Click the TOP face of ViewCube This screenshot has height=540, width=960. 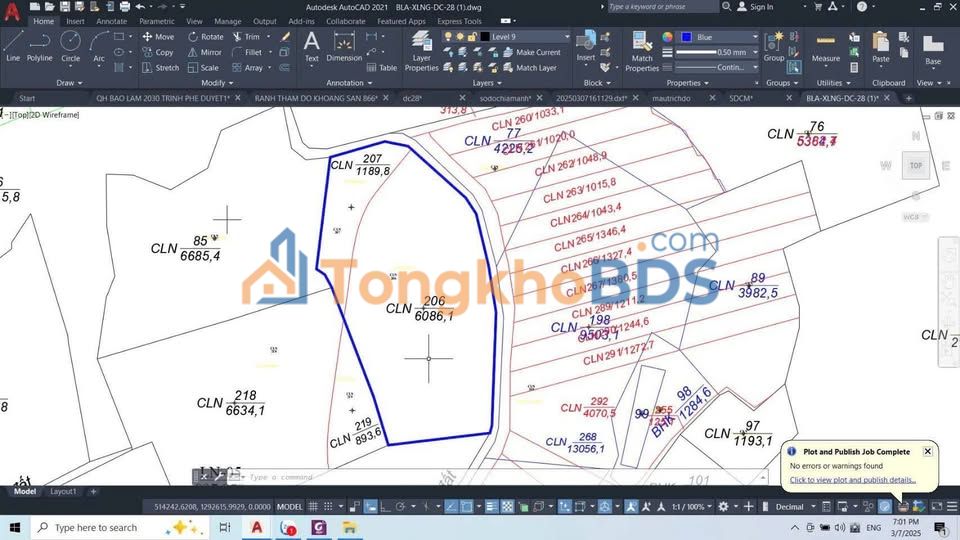915,165
